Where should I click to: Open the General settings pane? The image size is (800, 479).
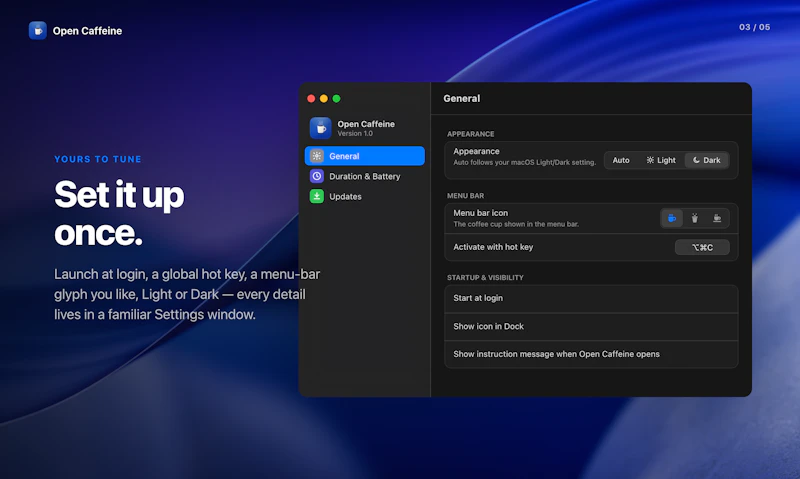coord(365,156)
